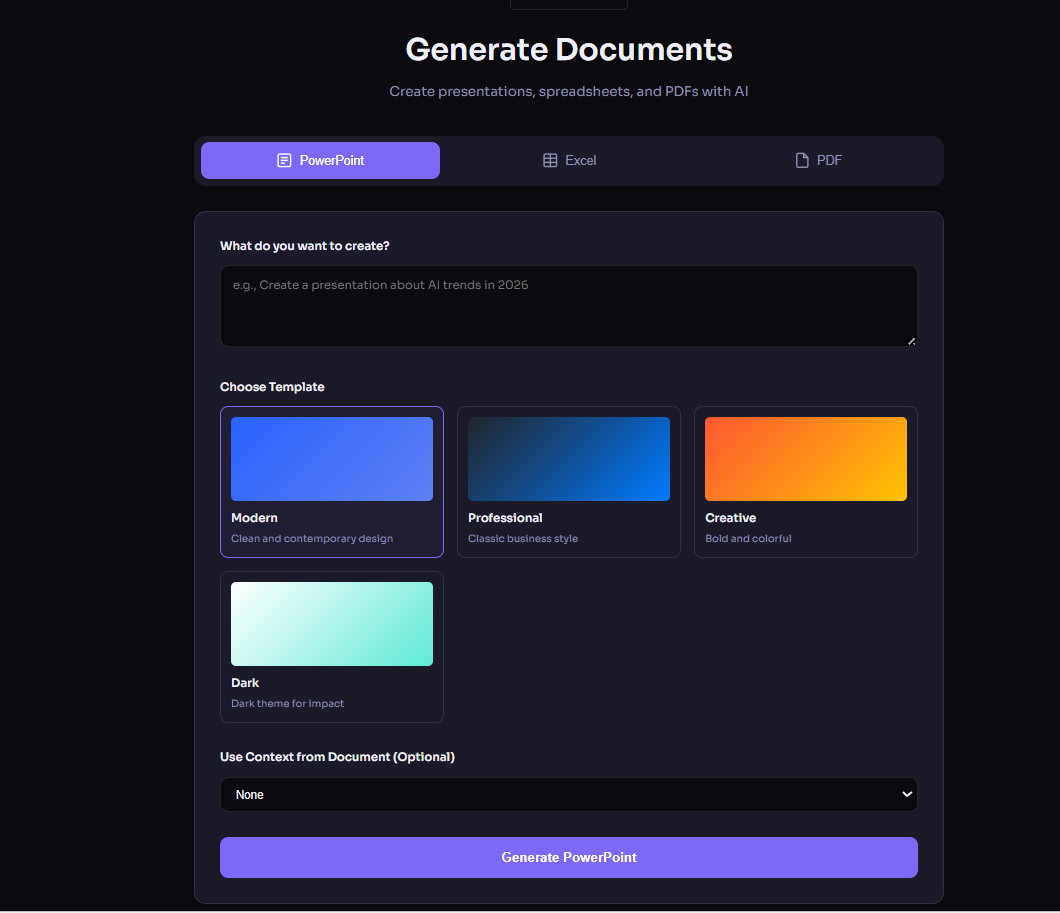Click the Modern blue gradient preview
1060x913 pixels.
tap(332, 459)
